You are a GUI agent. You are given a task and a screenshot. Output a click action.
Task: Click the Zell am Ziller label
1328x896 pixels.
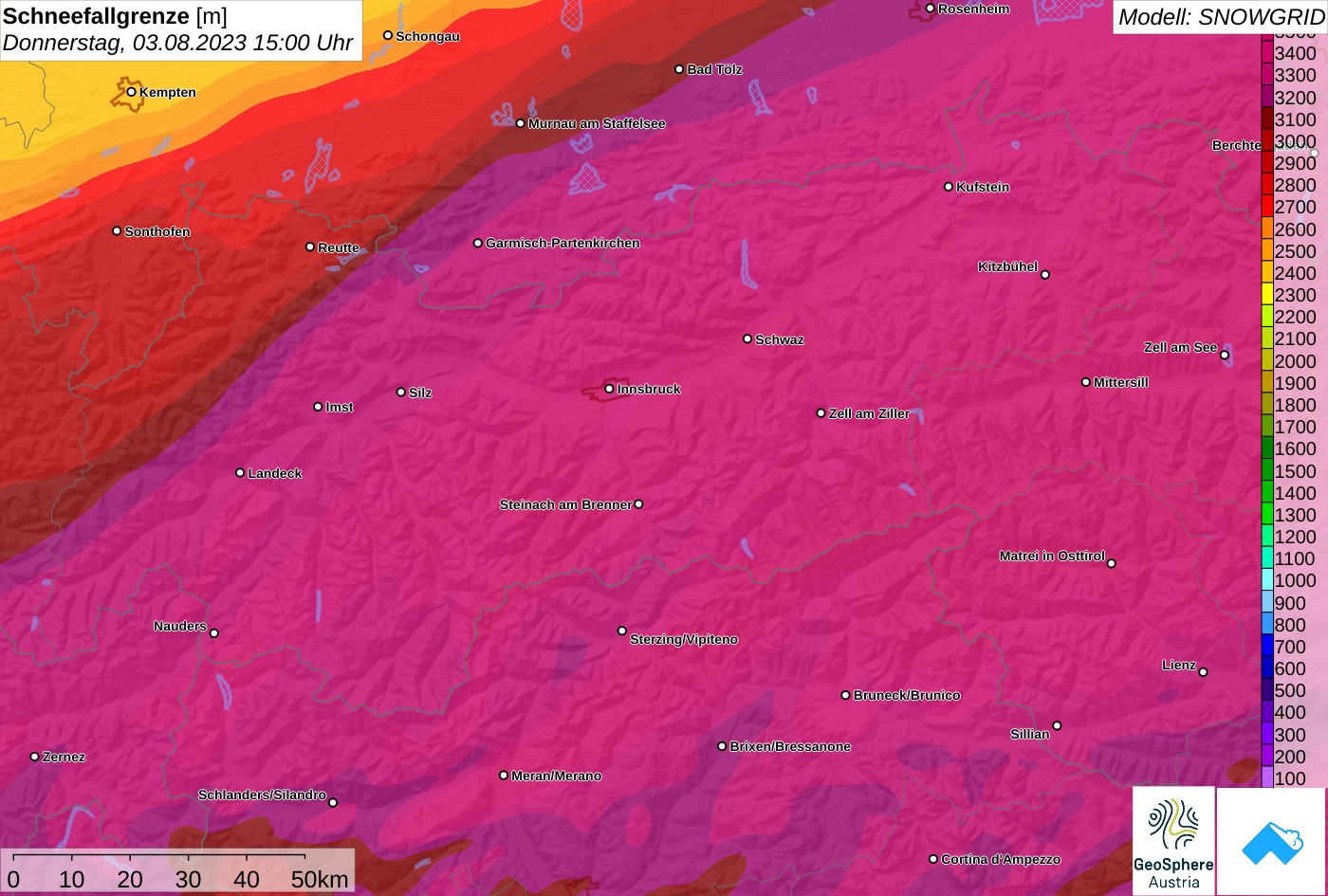(869, 413)
